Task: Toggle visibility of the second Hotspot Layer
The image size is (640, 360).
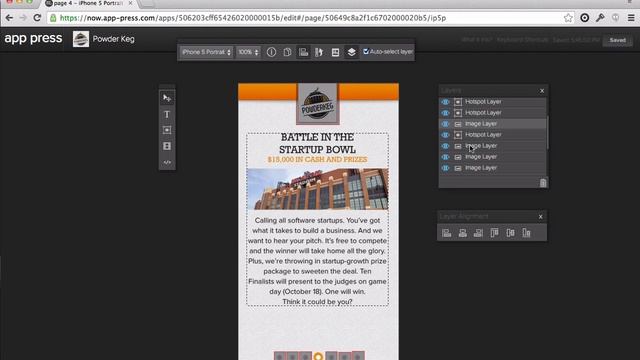Action: (x=445, y=113)
